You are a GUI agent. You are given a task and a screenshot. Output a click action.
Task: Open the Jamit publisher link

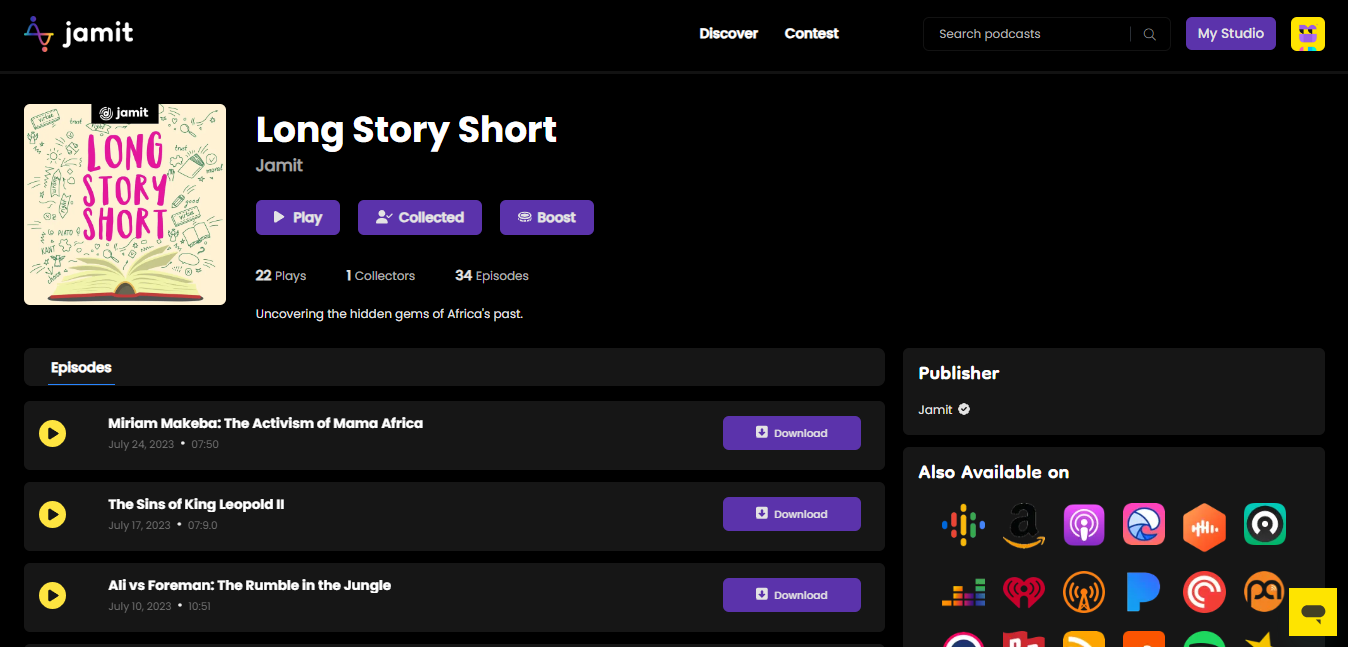935,409
